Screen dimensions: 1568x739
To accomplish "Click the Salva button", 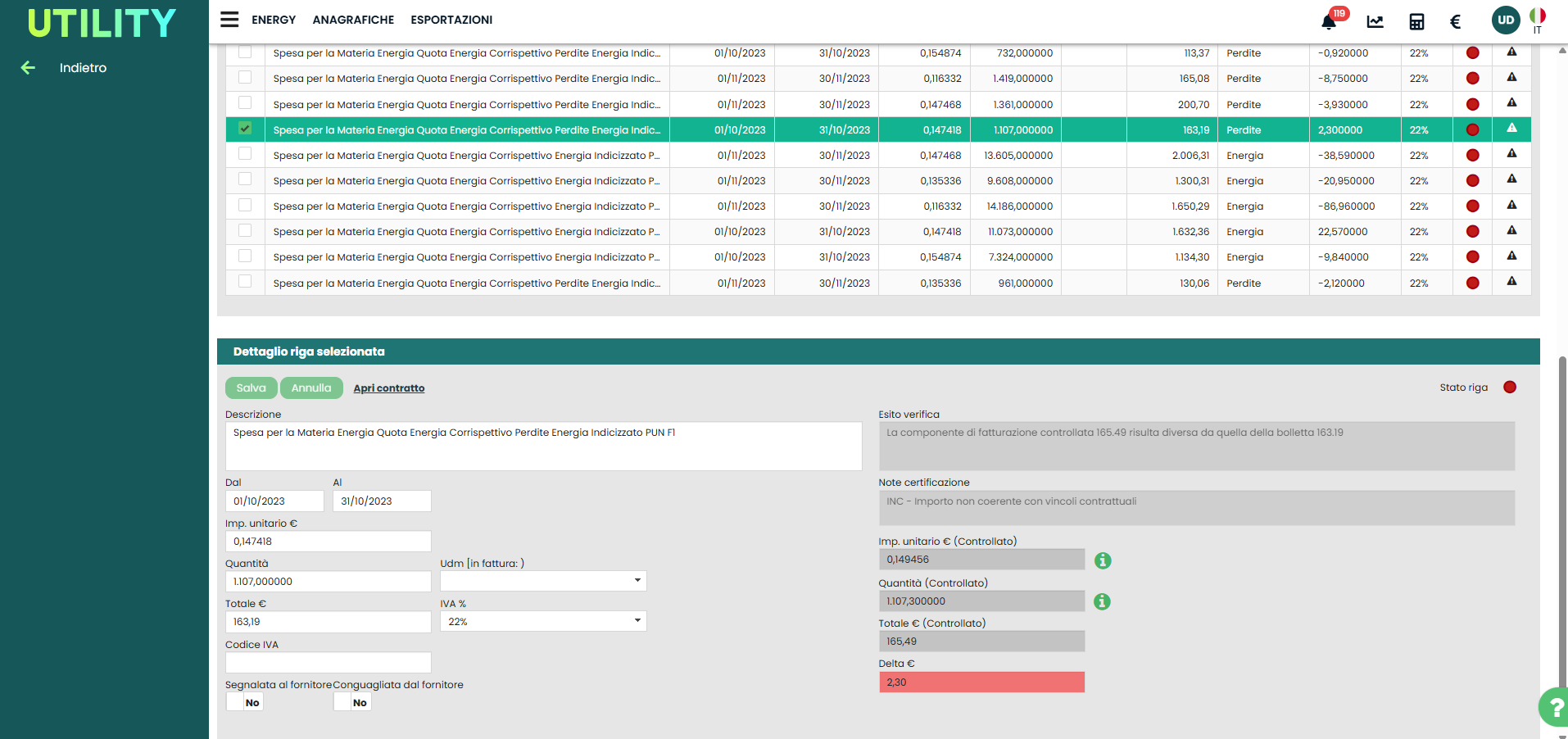I will (251, 388).
